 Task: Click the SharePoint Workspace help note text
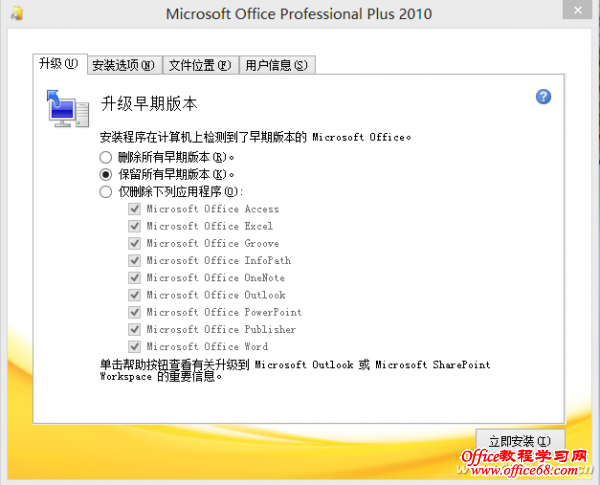295,371
